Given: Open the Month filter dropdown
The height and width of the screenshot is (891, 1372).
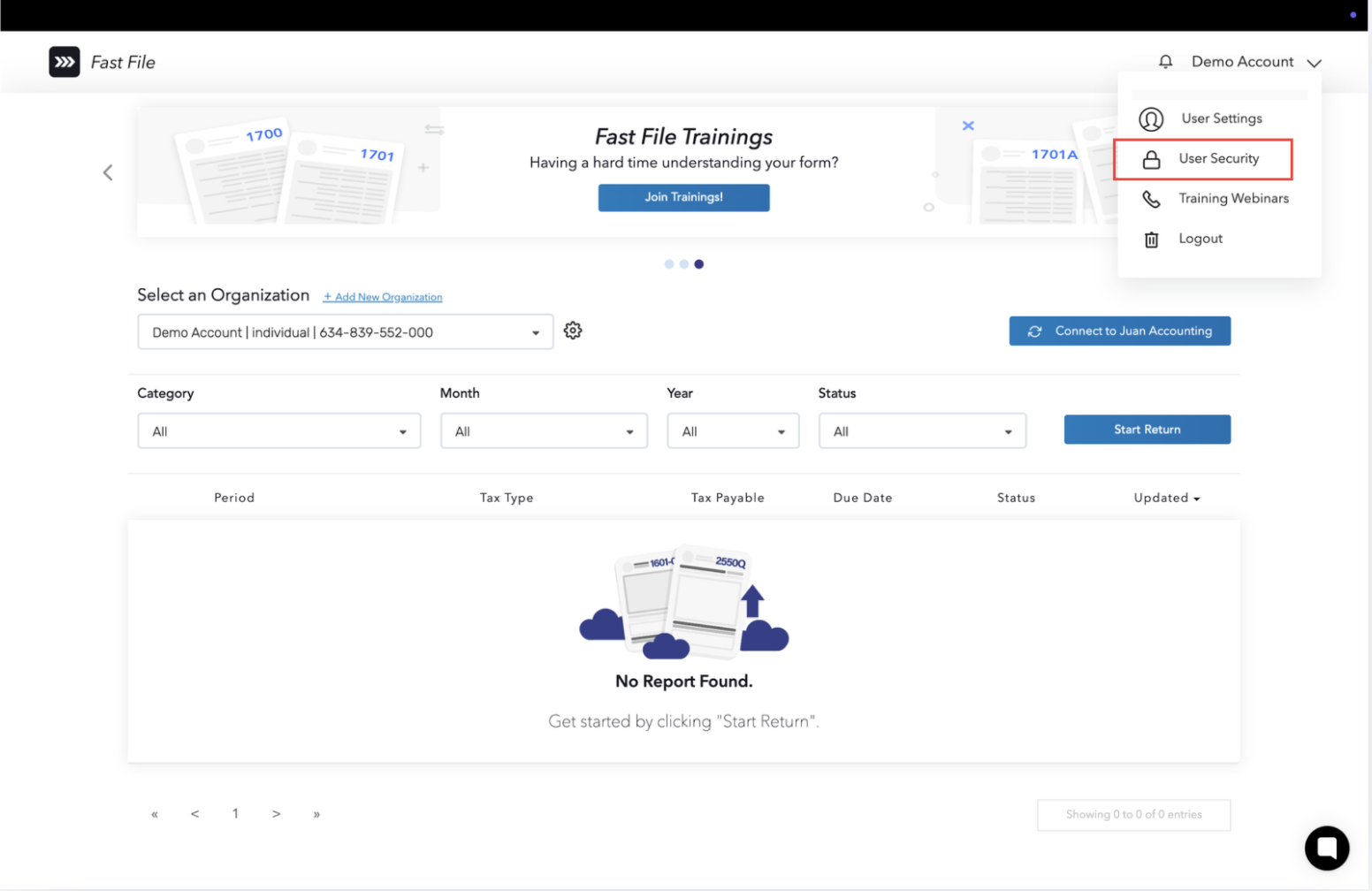Looking at the screenshot, I should pos(544,431).
